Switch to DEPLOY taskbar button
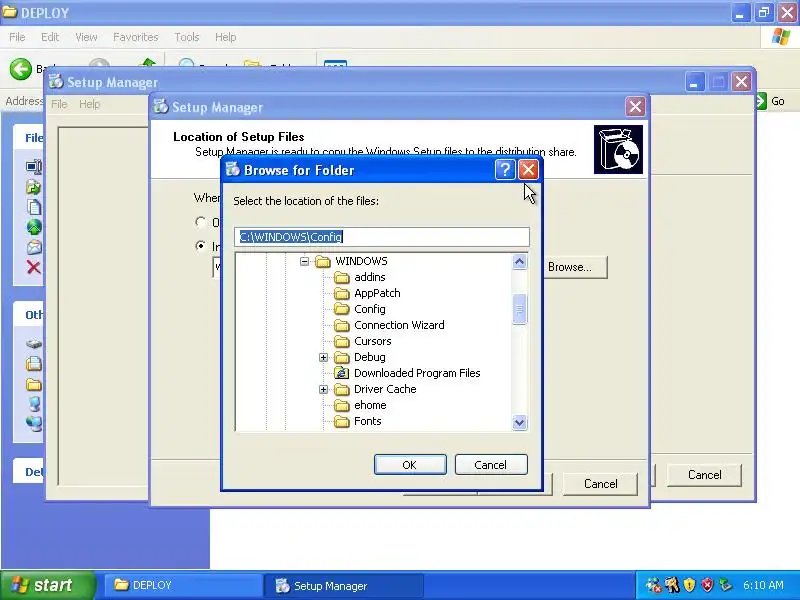The width and height of the screenshot is (800, 600). (183, 585)
